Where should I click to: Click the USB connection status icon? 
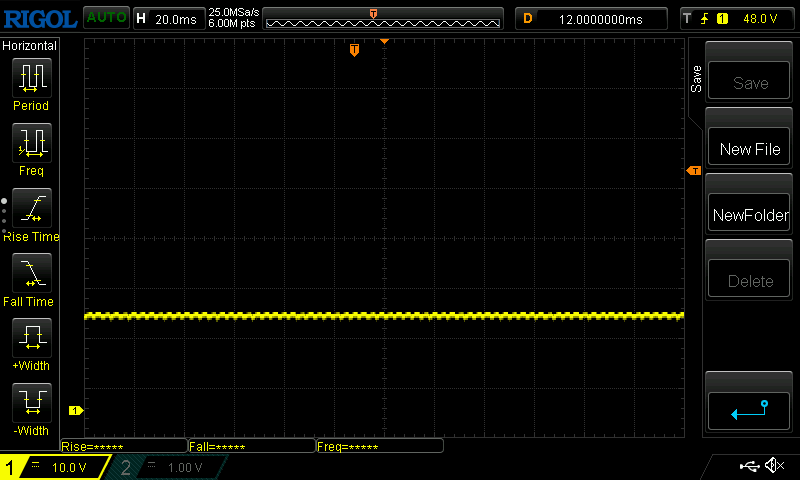point(749,465)
